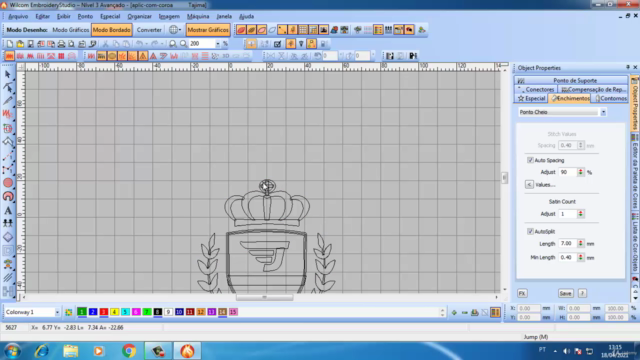Screen dimensions: 640x360
Task: Click the highlighted orange color list icon beside the color palette
Action: pos(495,312)
